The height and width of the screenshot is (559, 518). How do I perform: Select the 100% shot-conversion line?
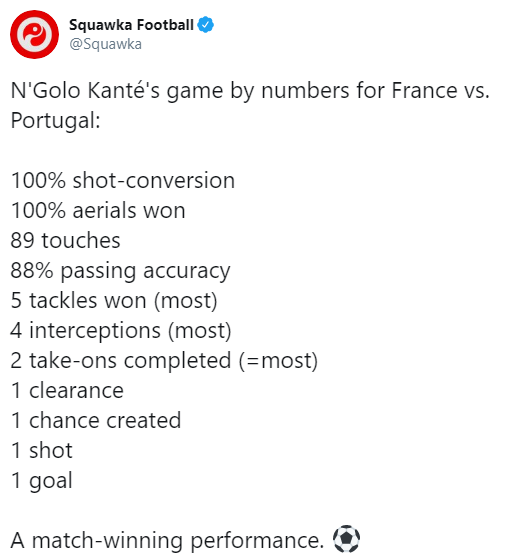point(123,180)
